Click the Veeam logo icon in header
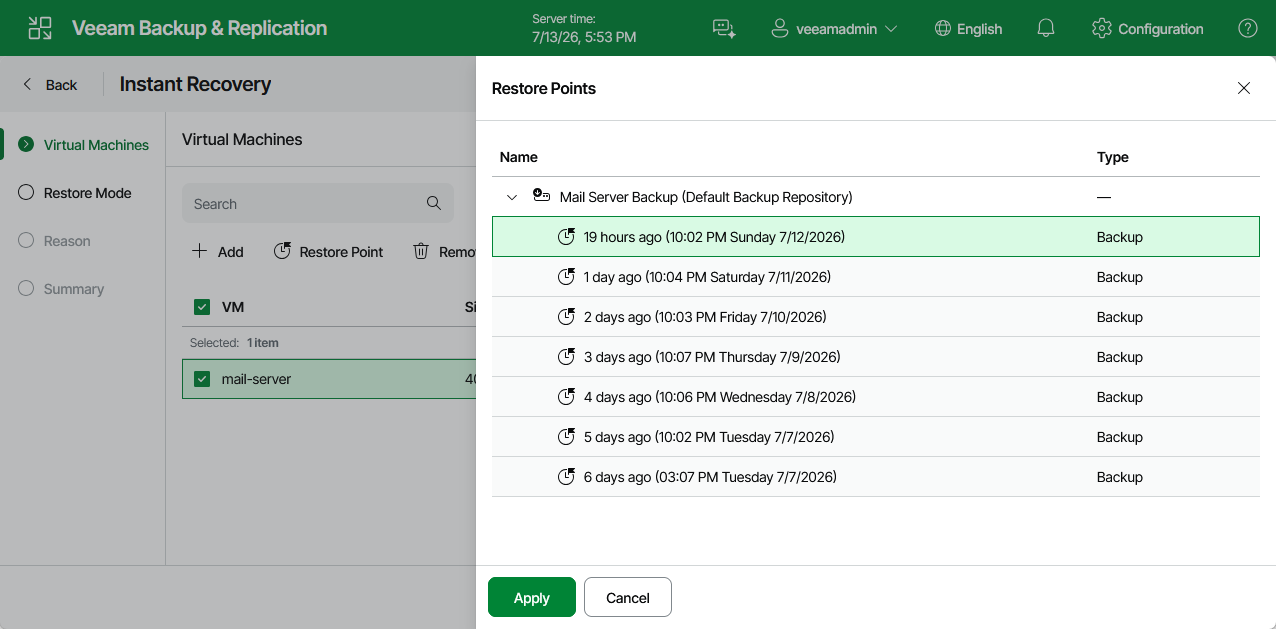 coord(40,28)
